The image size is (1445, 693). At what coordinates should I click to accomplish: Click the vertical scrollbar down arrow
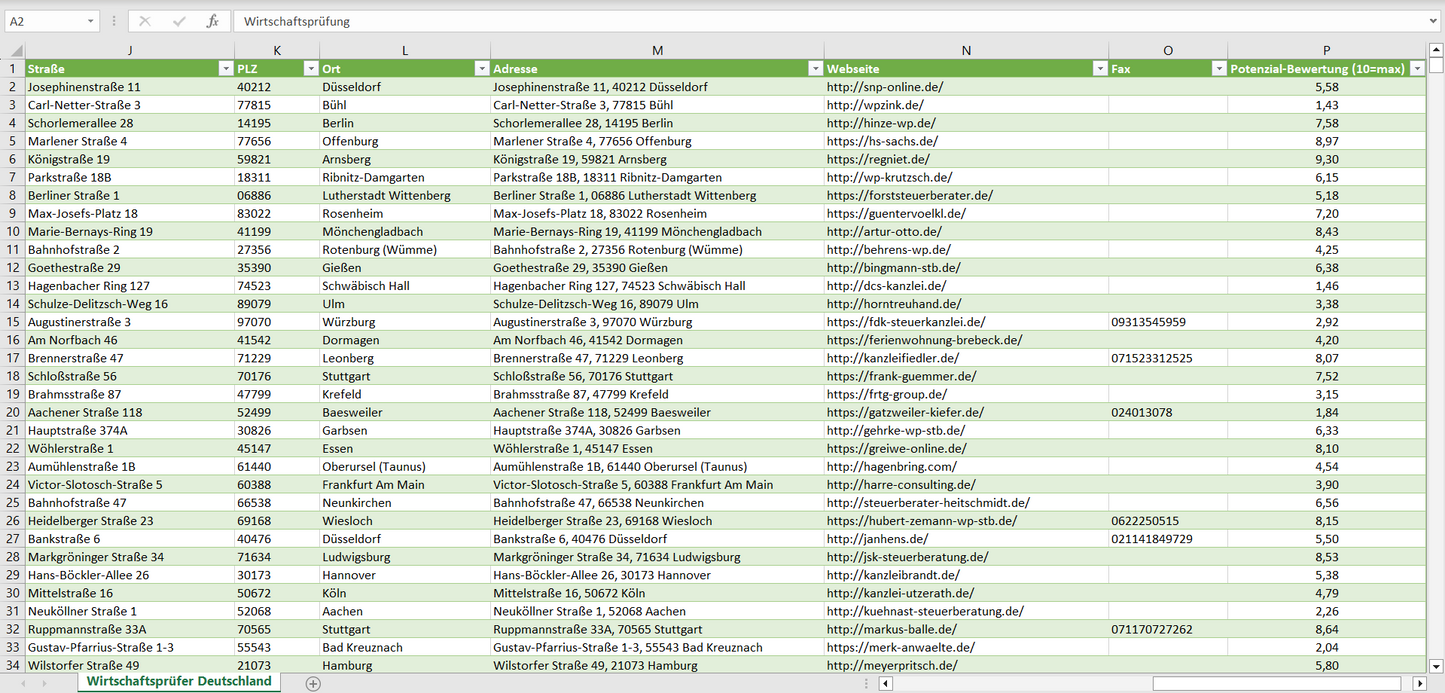(1436, 665)
